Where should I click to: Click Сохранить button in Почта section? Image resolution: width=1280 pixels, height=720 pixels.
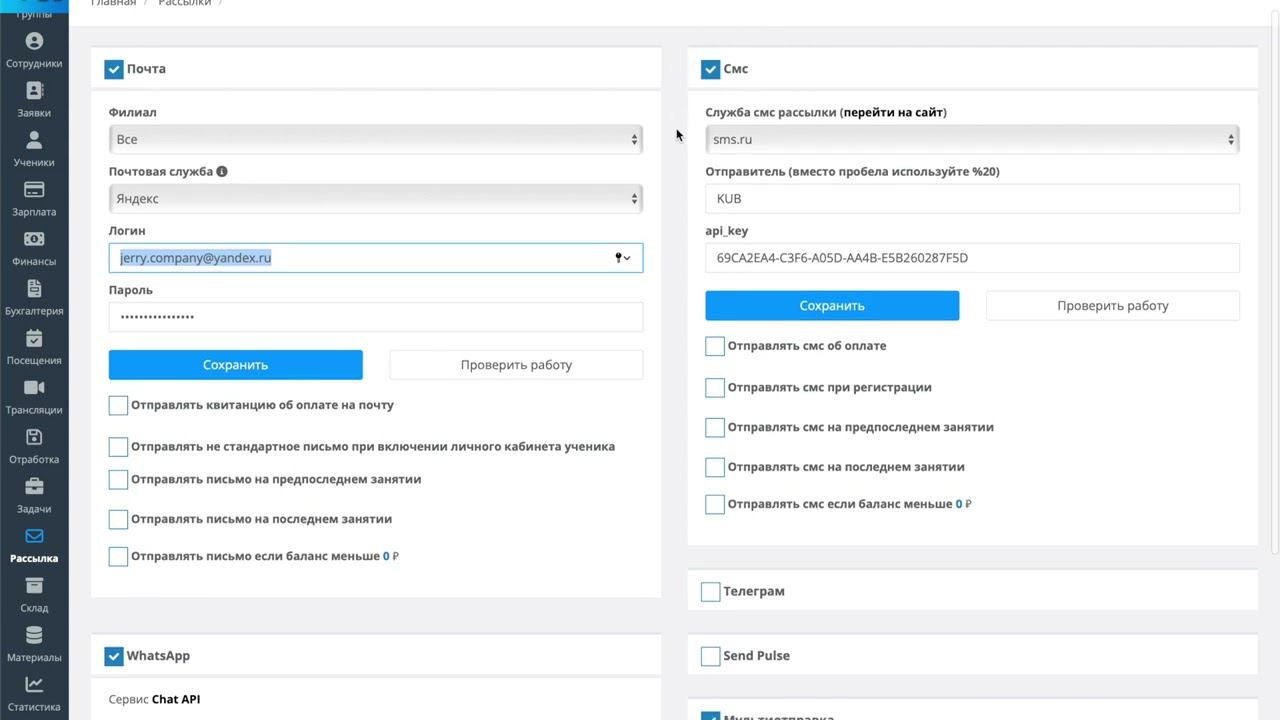tap(236, 365)
